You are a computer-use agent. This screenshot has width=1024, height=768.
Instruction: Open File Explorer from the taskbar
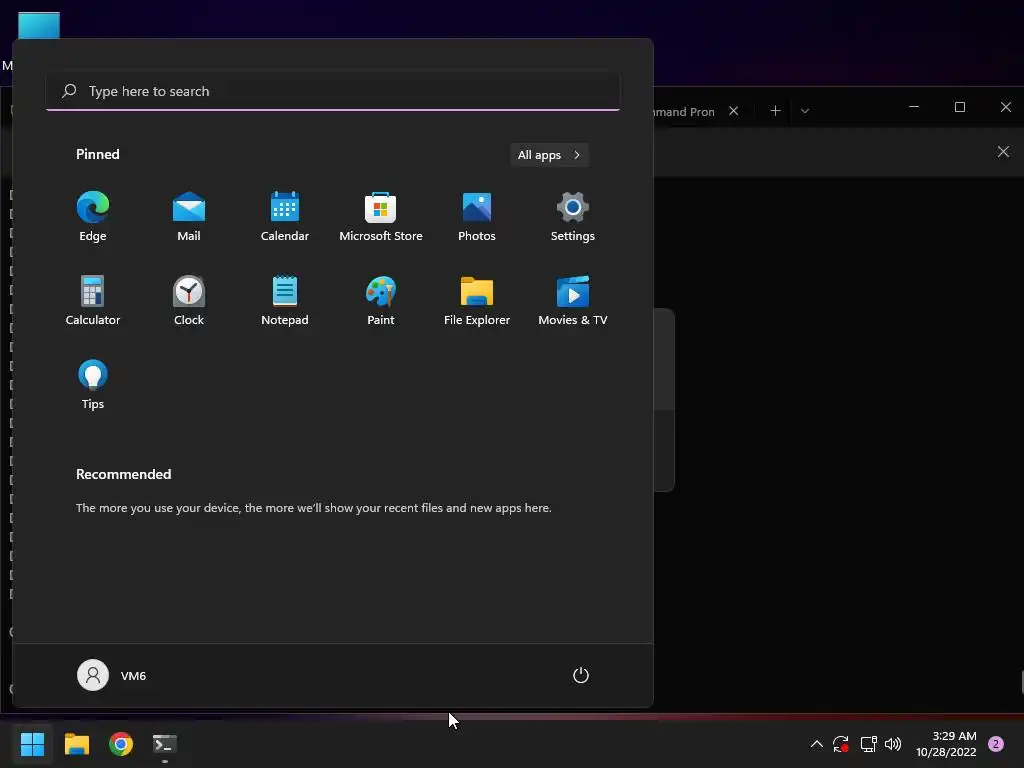(x=76, y=744)
